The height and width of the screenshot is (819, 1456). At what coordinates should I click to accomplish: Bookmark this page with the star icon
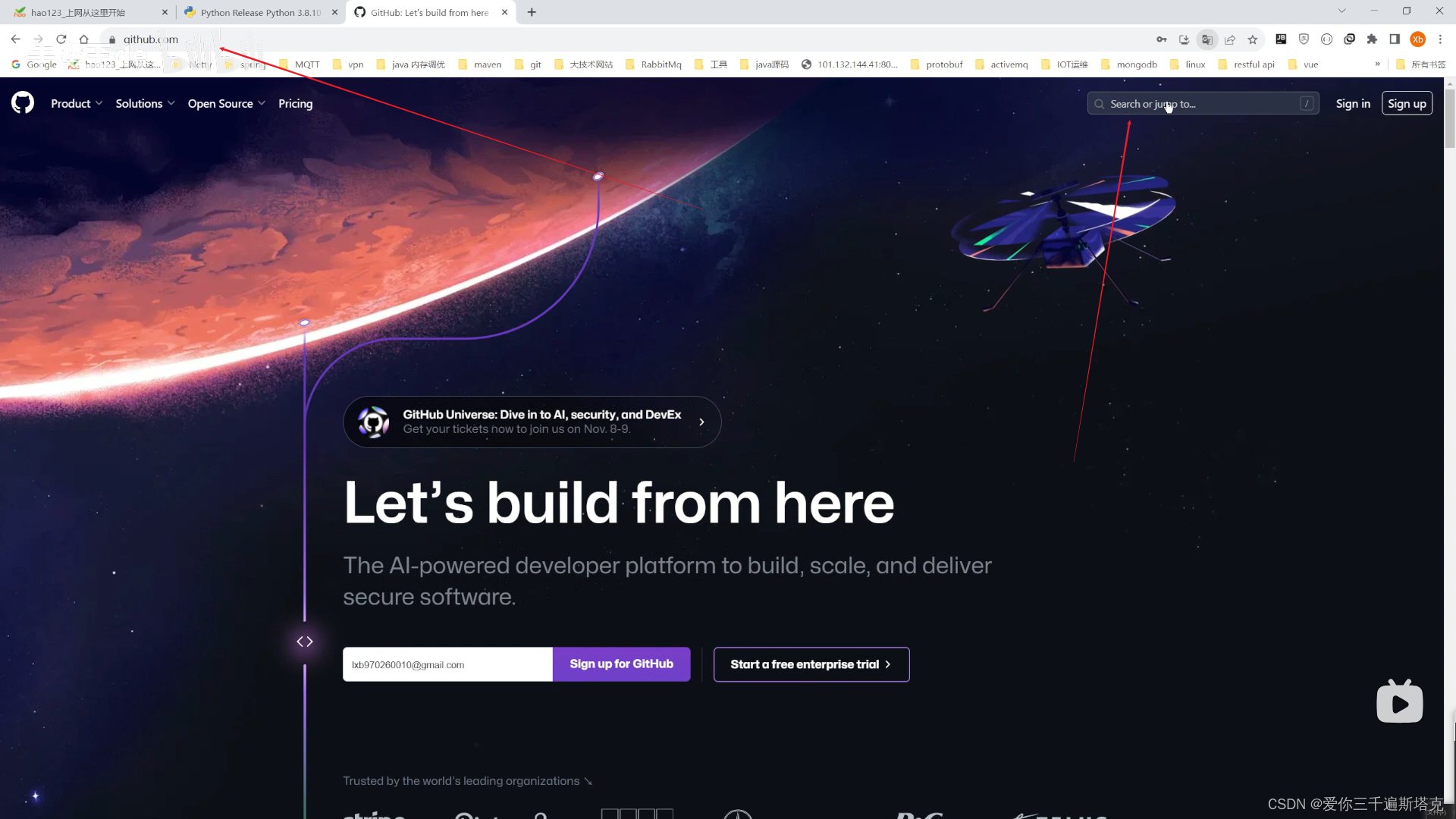1253,39
